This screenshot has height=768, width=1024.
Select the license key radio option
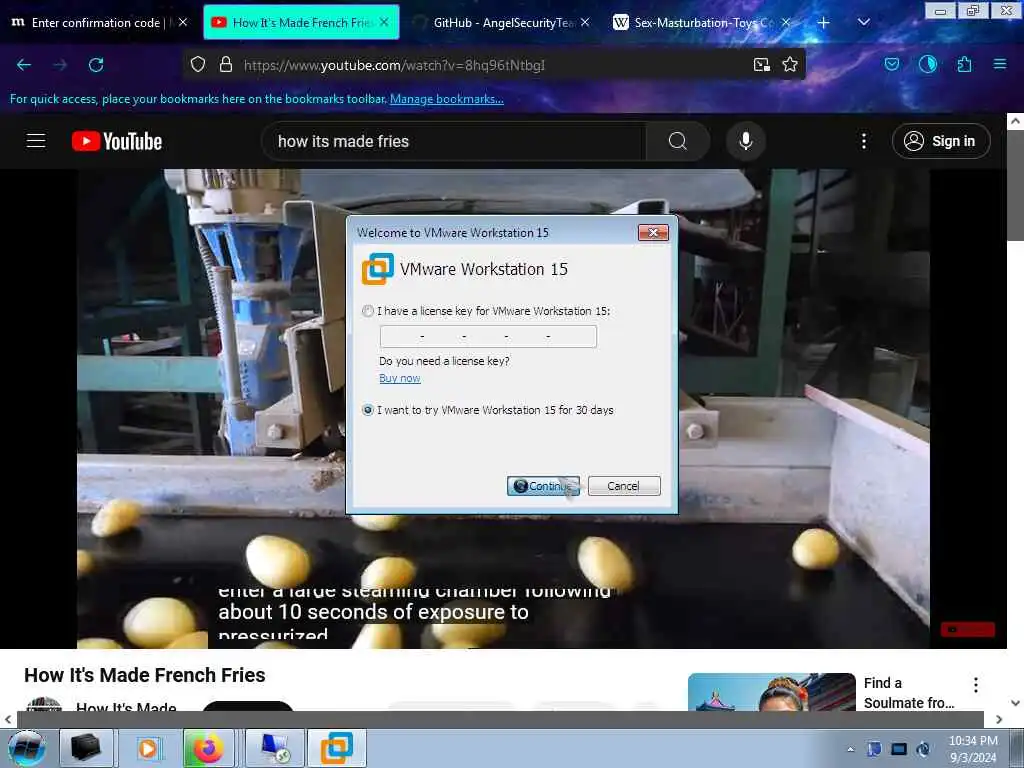[x=368, y=311]
